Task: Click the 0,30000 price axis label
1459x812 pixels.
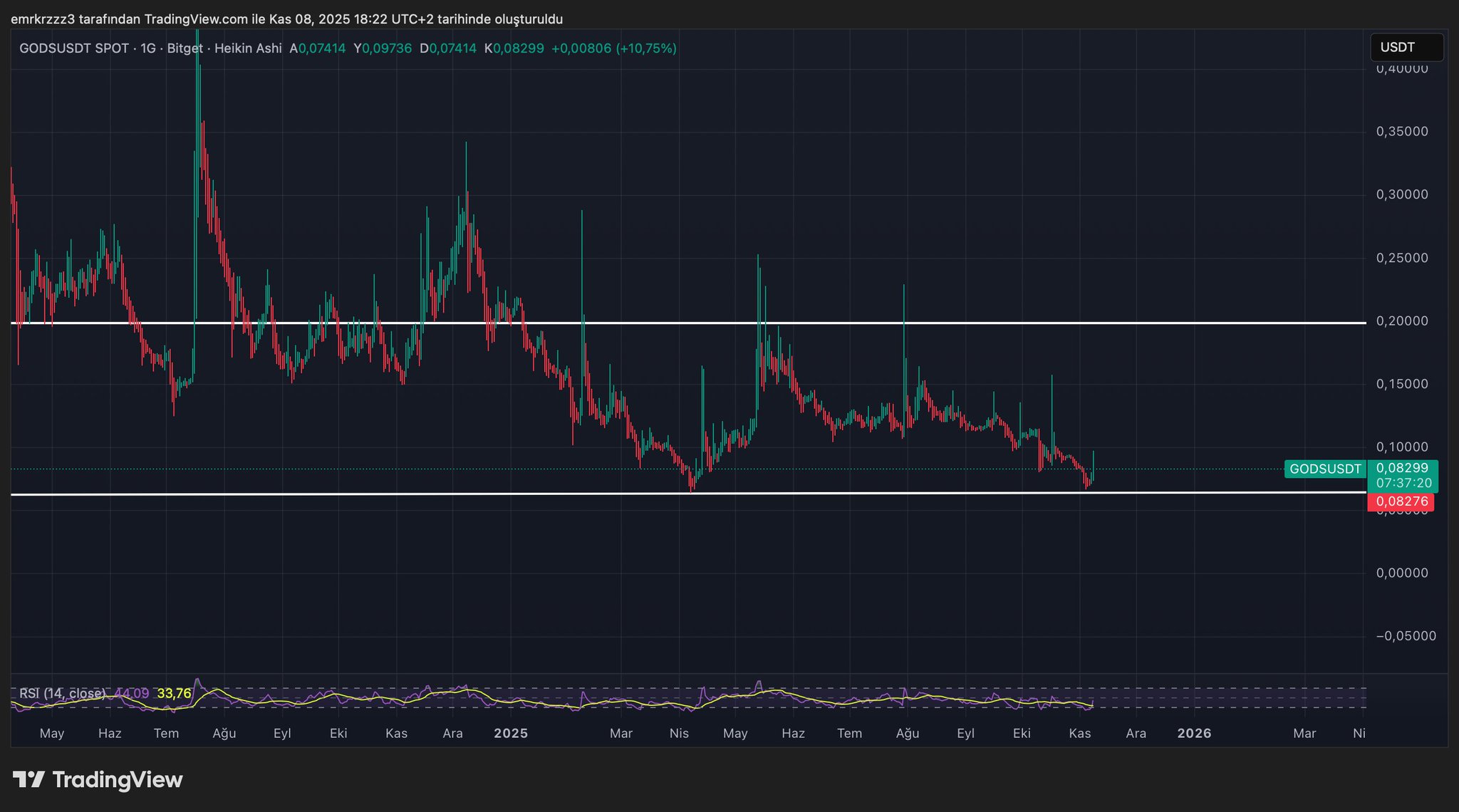Action: [x=1401, y=194]
